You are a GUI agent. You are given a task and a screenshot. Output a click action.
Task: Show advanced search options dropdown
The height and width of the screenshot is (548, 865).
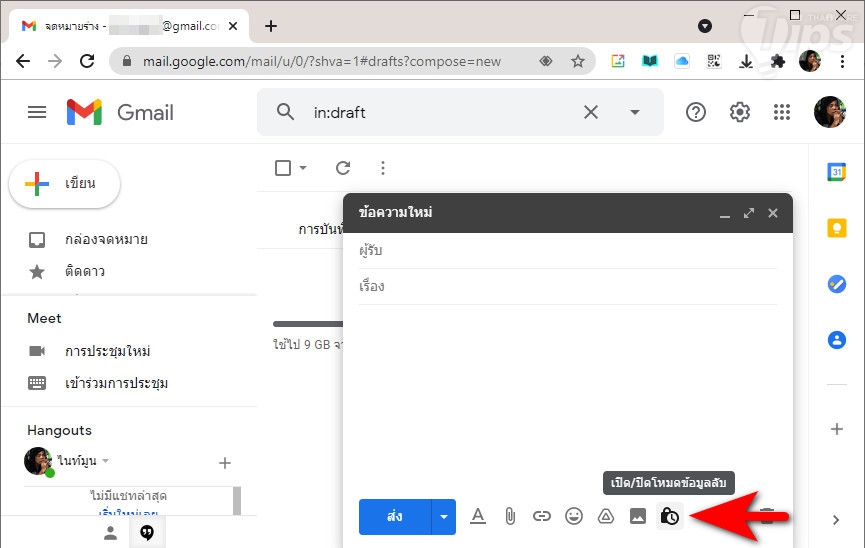click(x=635, y=112)
